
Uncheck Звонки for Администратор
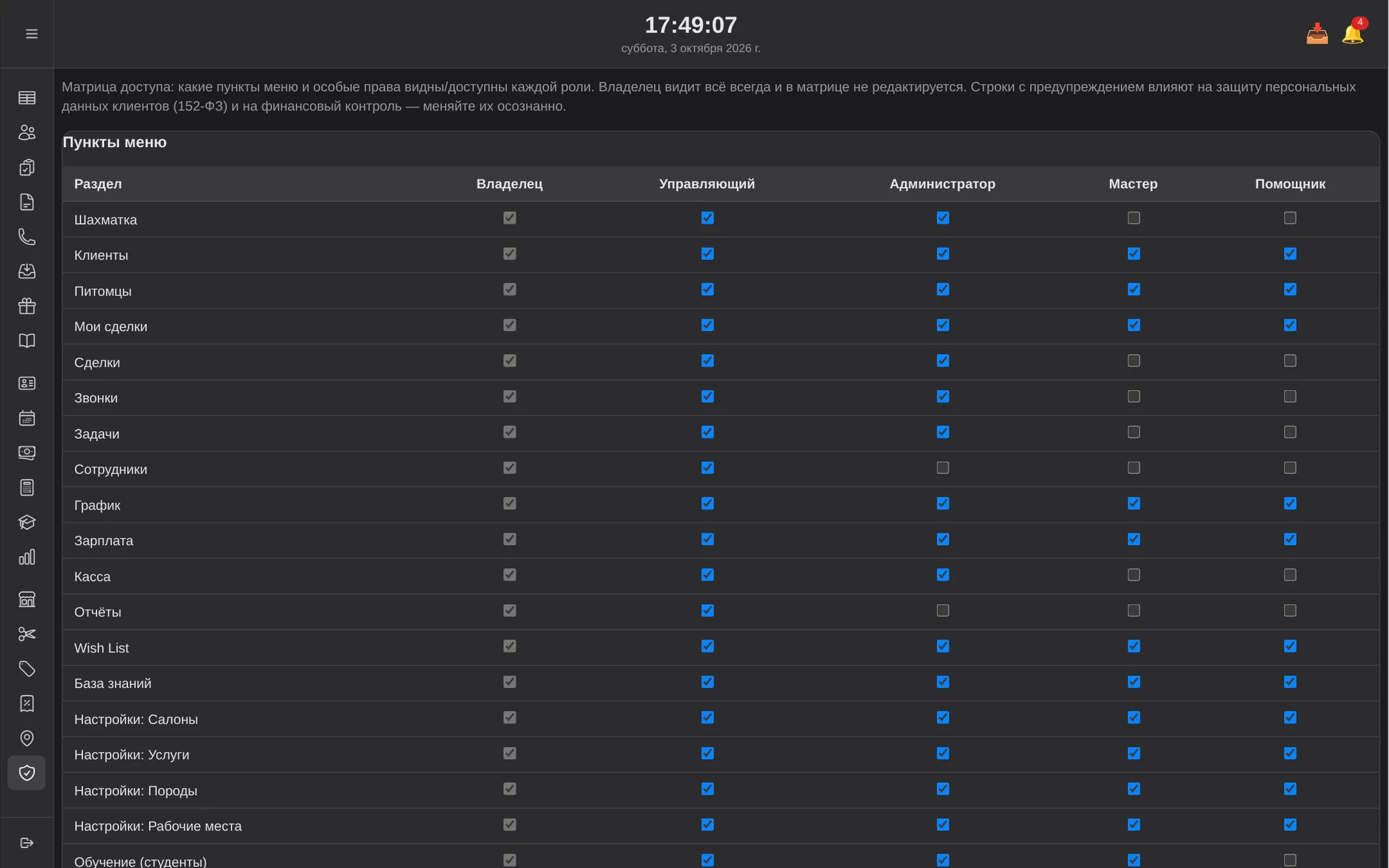(942, 397)
